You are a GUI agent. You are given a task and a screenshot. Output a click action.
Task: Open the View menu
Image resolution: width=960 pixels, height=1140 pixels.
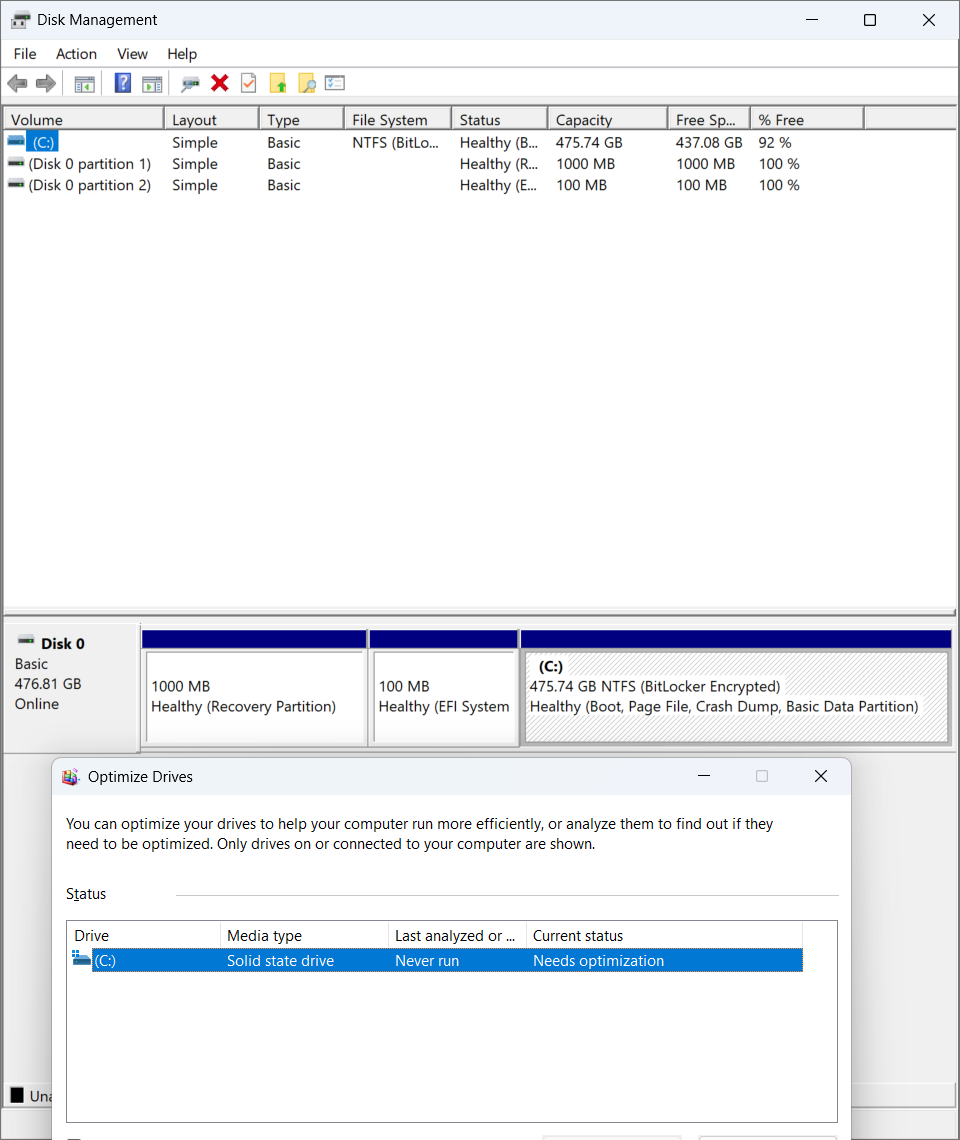(x=132, y=54)
